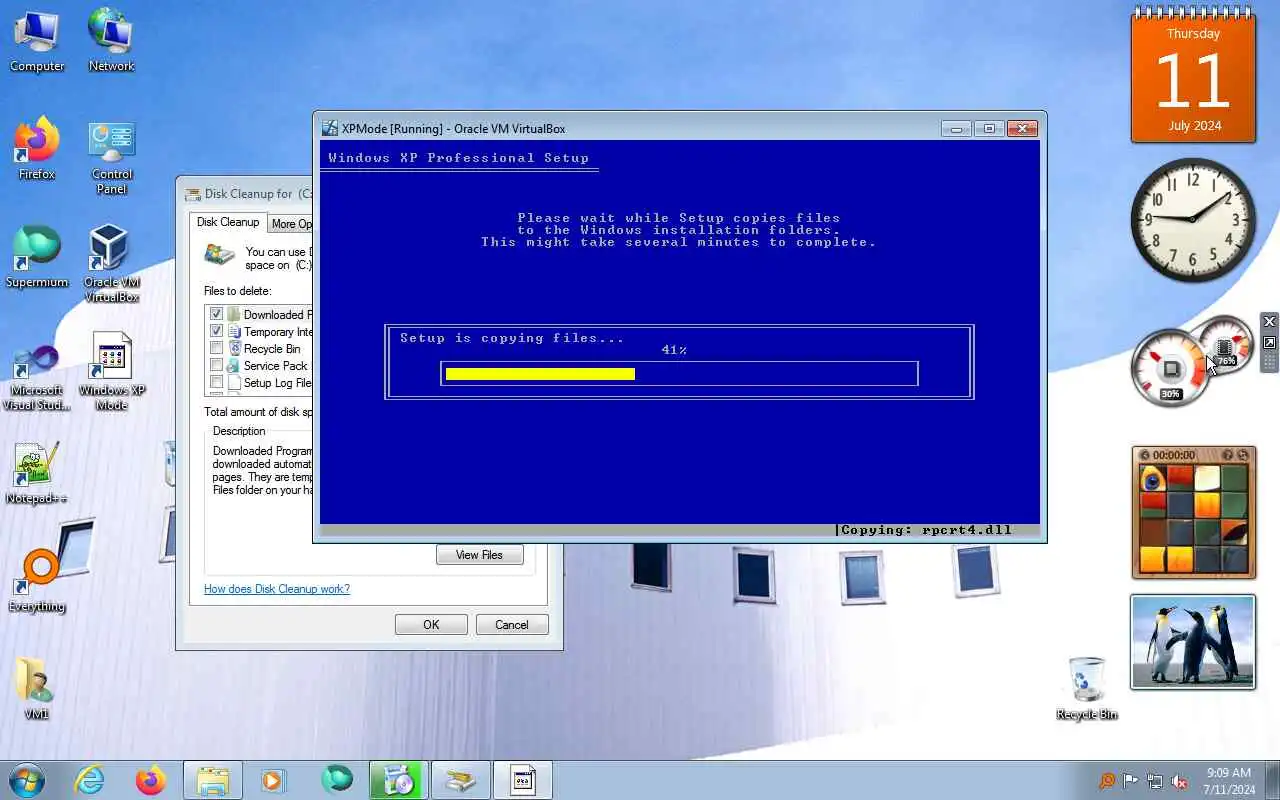Open the How does Disk Cleanup work link
Image resolution: width=1280 pixels, height=800 pixels.
277,589
